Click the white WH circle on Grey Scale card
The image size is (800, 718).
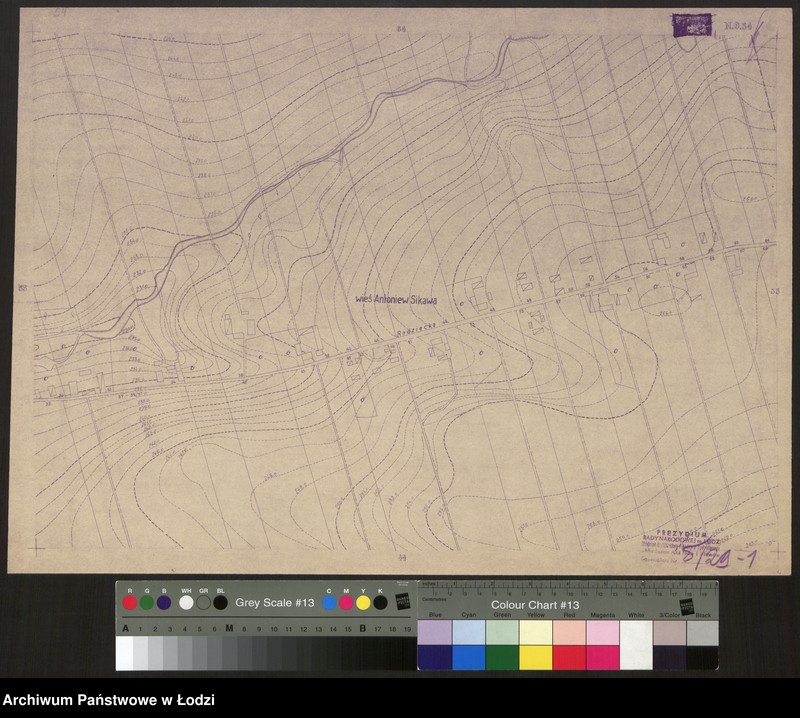186,603
